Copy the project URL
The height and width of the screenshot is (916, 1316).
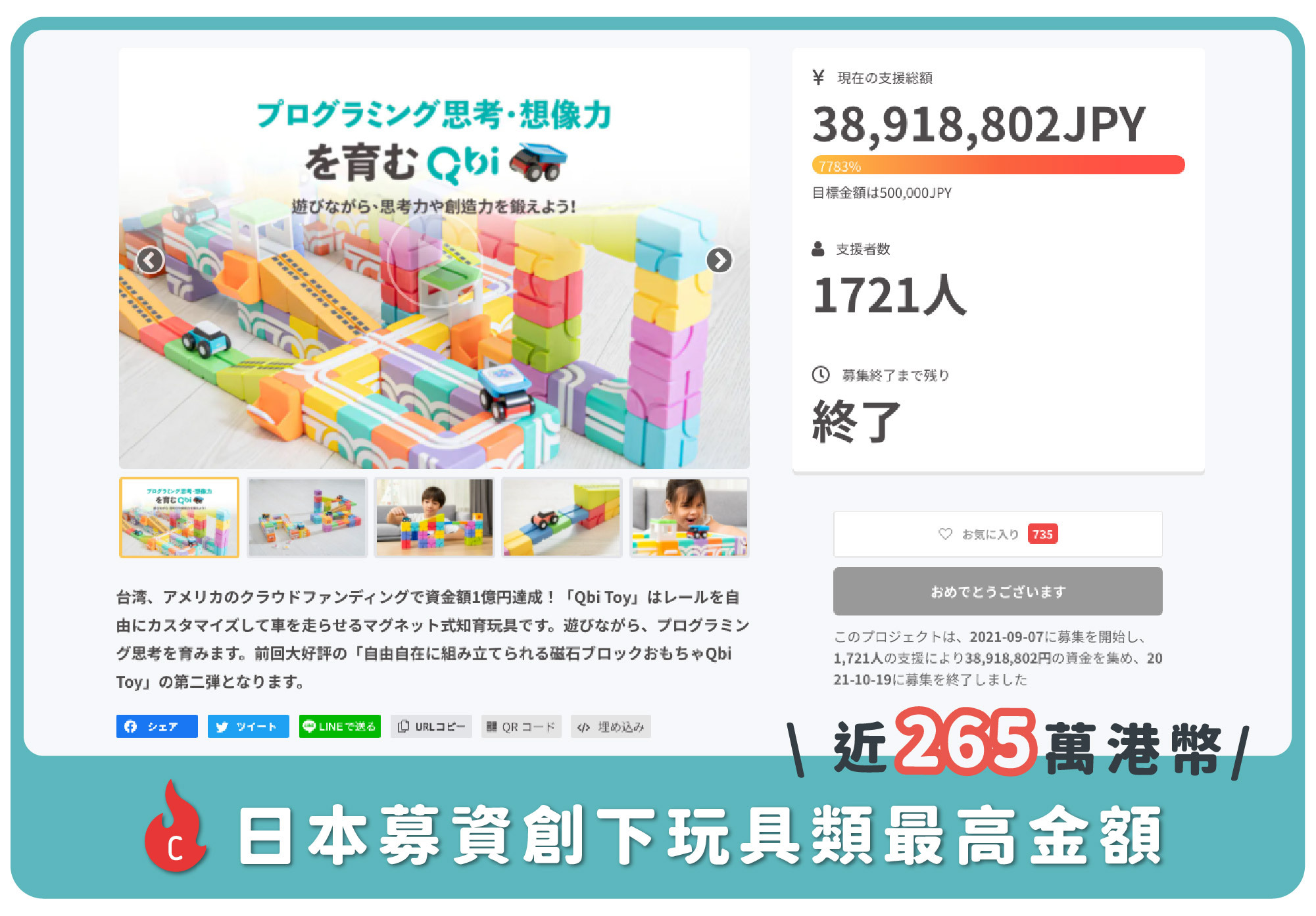[431, 726]
